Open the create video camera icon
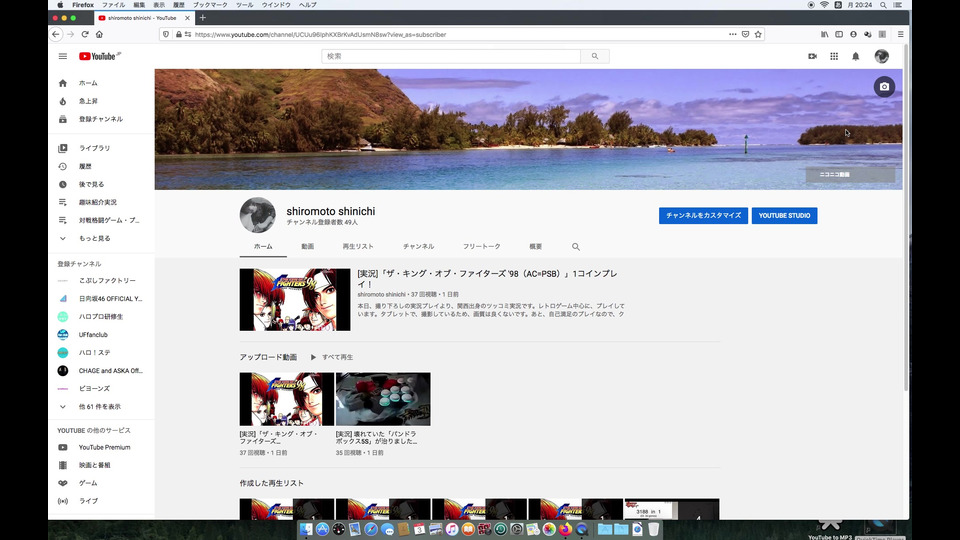This screenshot has width=960, height=540. [812, 56]
